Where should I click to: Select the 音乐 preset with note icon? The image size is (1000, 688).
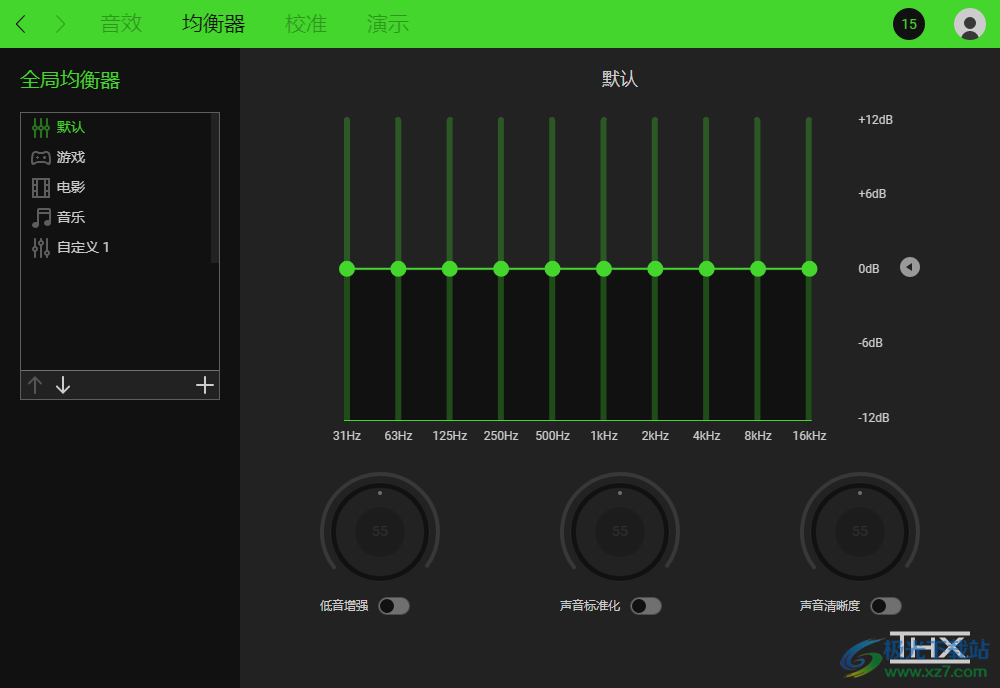(x=67, y=217)
